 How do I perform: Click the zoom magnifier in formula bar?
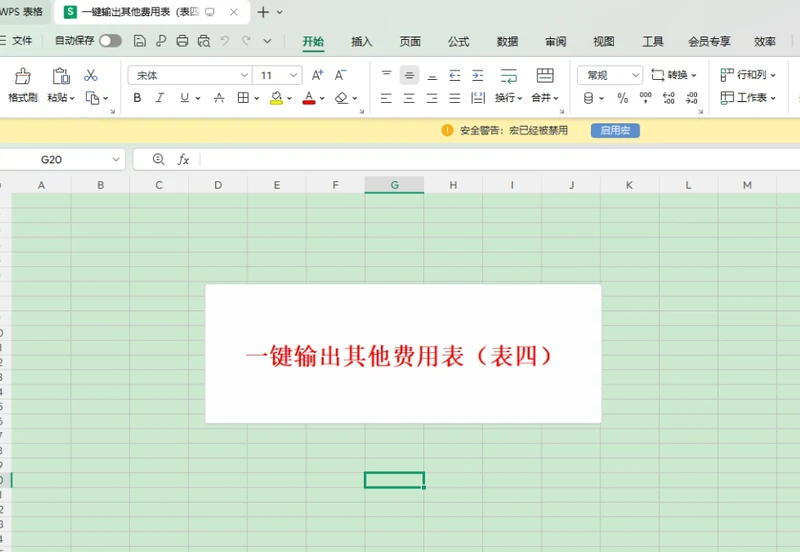click(159, 160)
